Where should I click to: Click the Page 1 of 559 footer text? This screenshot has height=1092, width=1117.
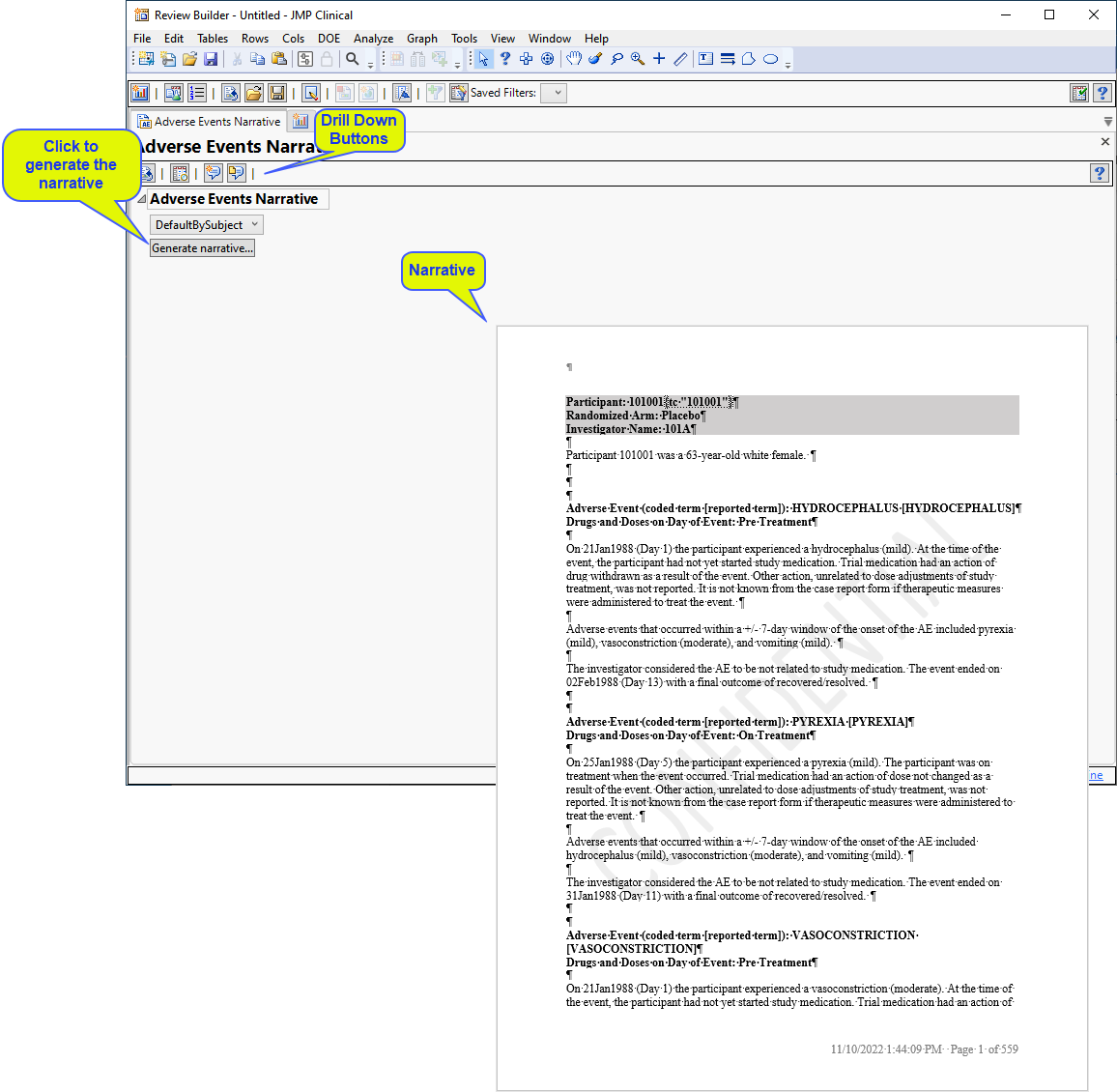tap(984, 1049)
